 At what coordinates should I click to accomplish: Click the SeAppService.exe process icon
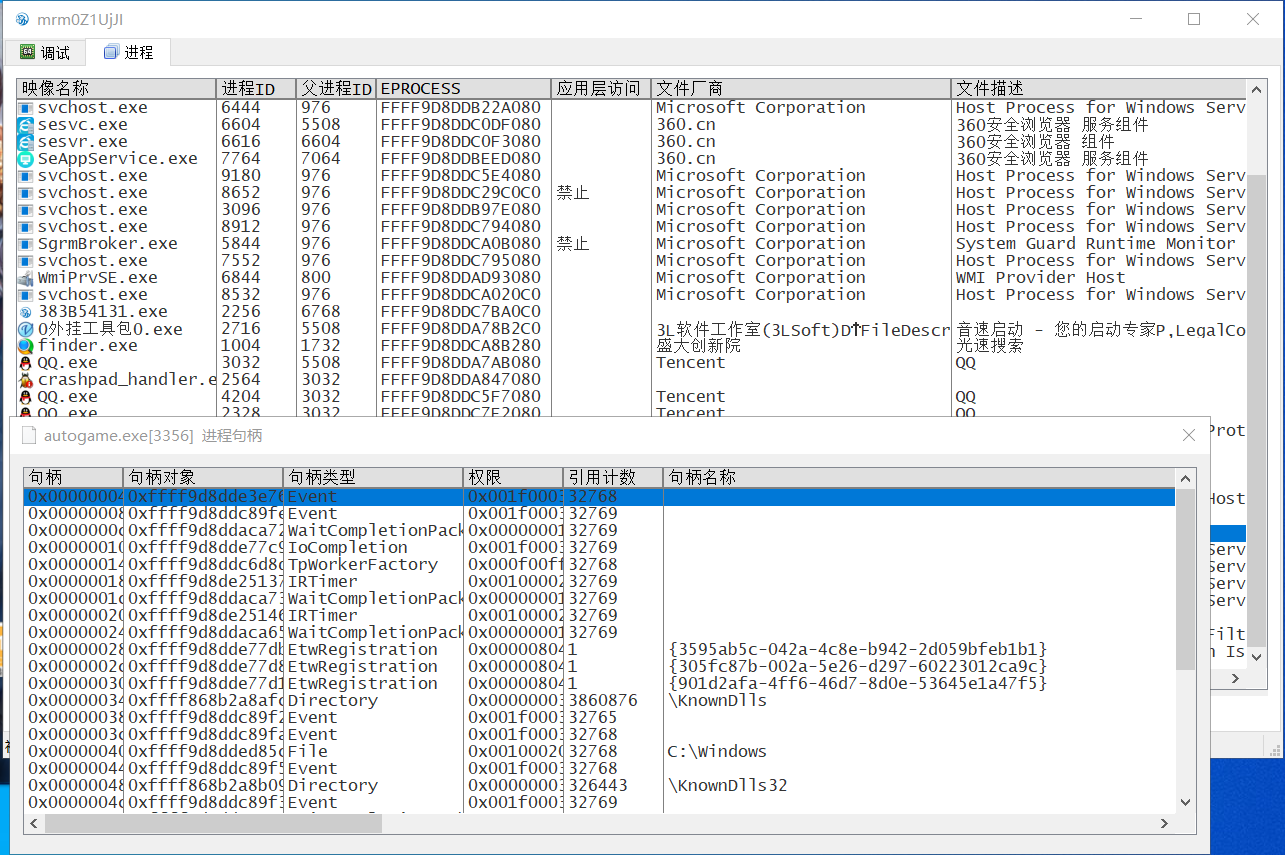[x=26, y=159]
